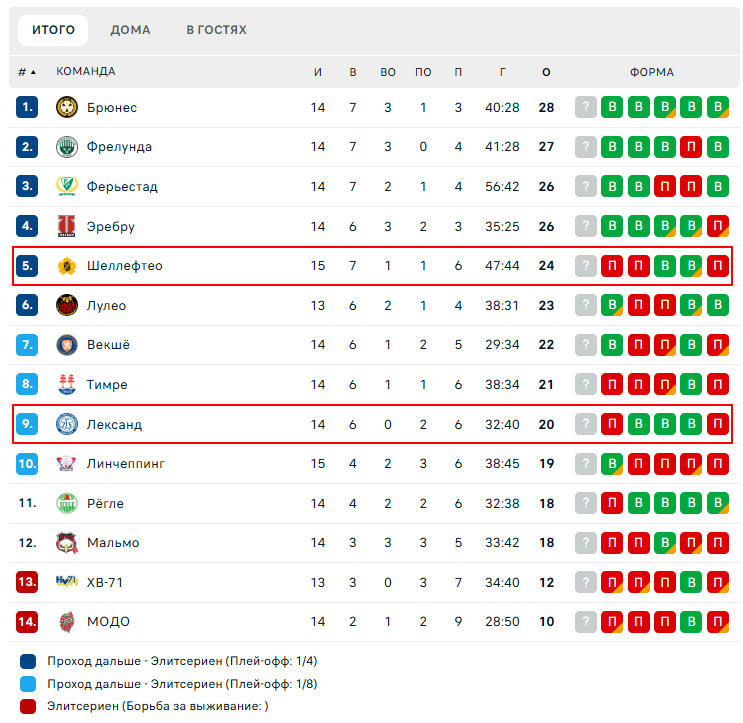Switch to the ДОМА tab
The width and height of the screenshot is (743, 723).
(x=130, y=30)
